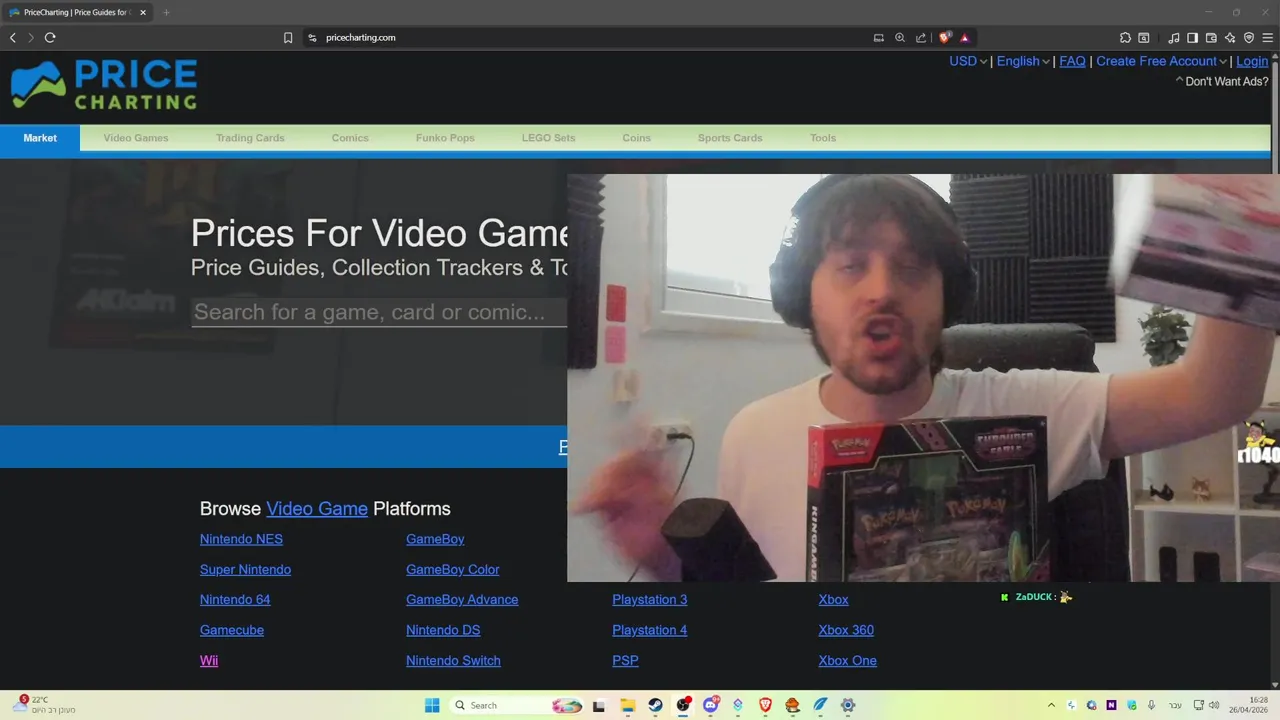Viewport: 1280px width, 720px height.
Task: Open GameBoy Color platform link
Action: pos(452,570)
